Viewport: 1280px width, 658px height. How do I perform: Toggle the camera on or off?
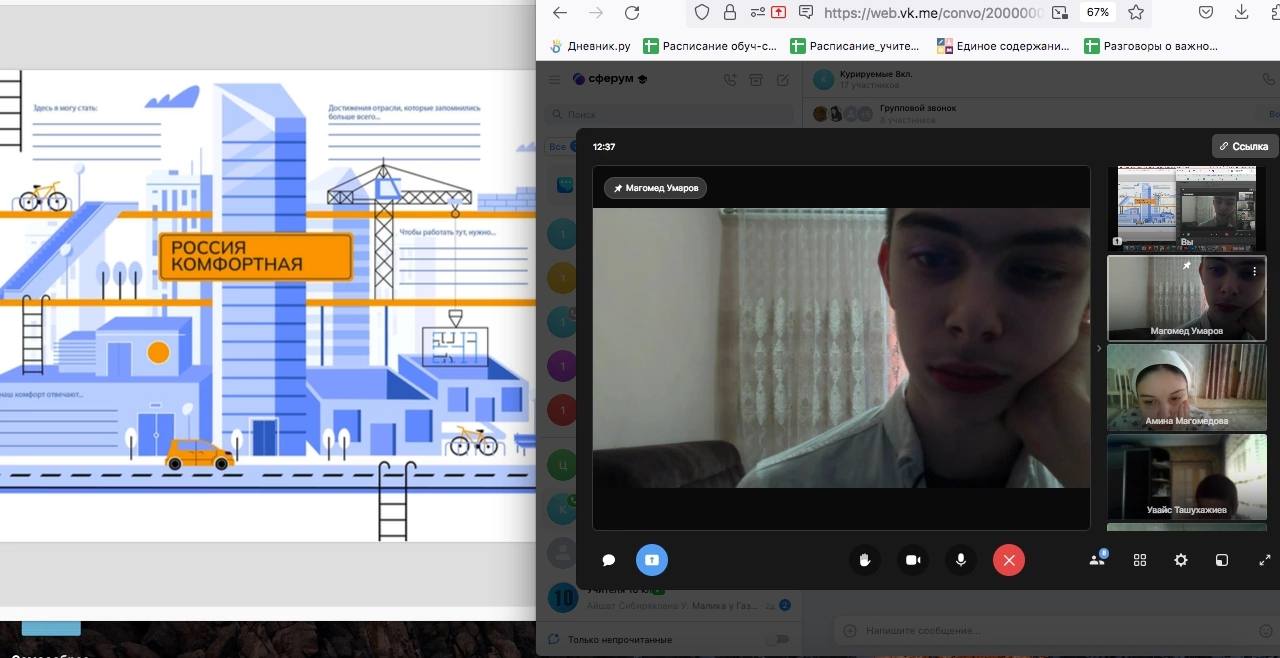pyautogui.click(x=913, y=560)
